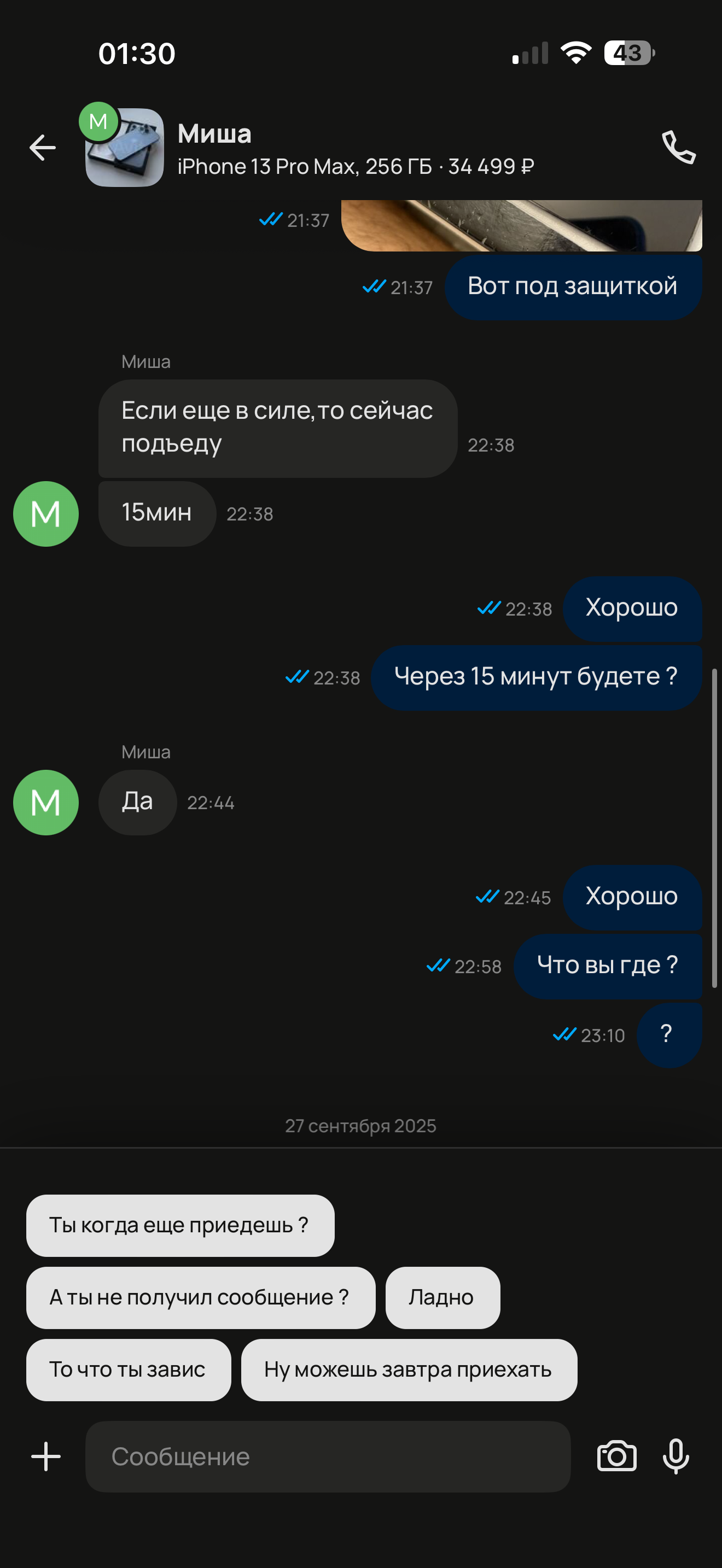Image resolution: width=722 pixels, height=1568 pixels.
Task: Tap the message 'Если еще в силе, то сейчас подьеду'
Action: (278, 429)
